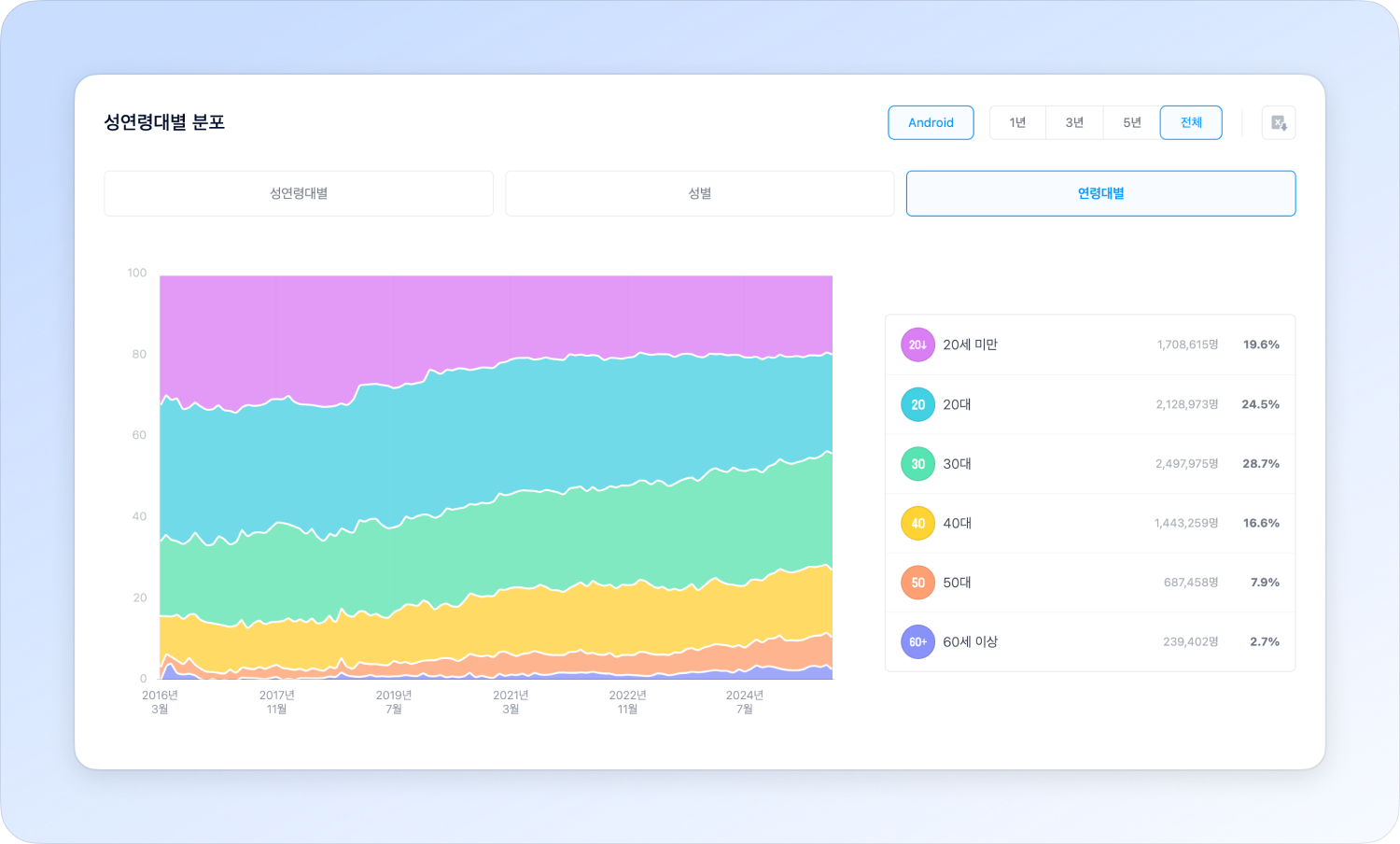Click the orange 50s age badge
Image resolution: width=1400 pixels, height=844 pixels.
pyautogui.click(x=917, y=583)
